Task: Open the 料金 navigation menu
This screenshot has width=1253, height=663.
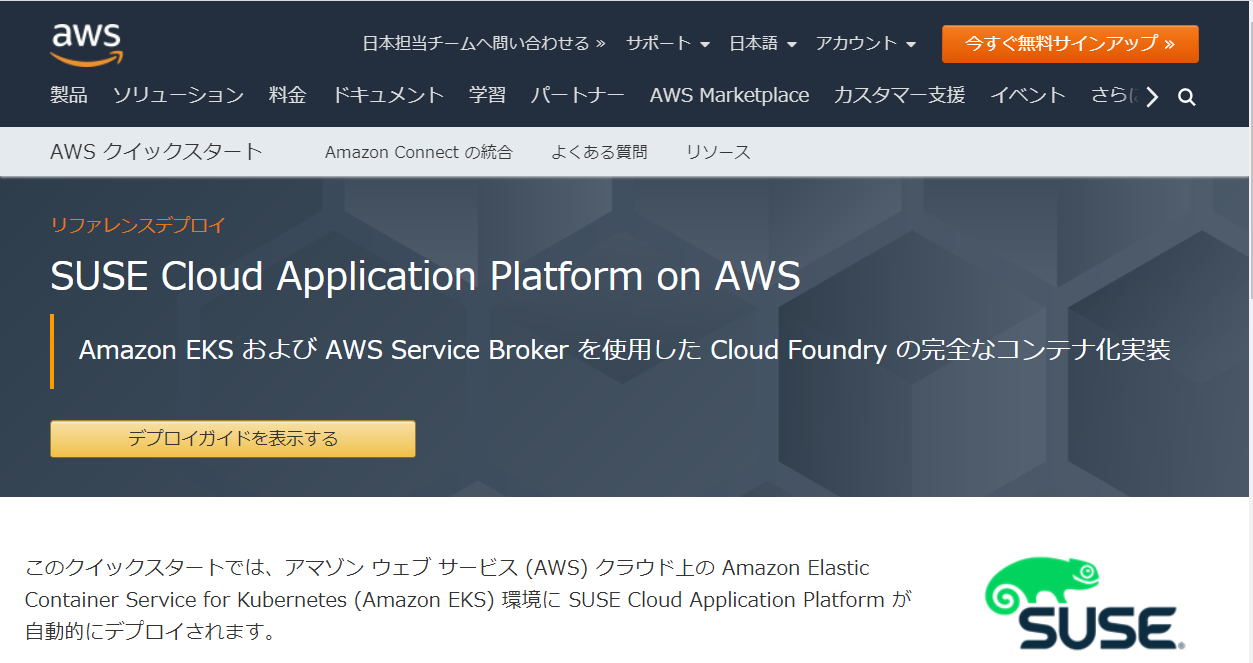Action: click(x=287, y=95)
